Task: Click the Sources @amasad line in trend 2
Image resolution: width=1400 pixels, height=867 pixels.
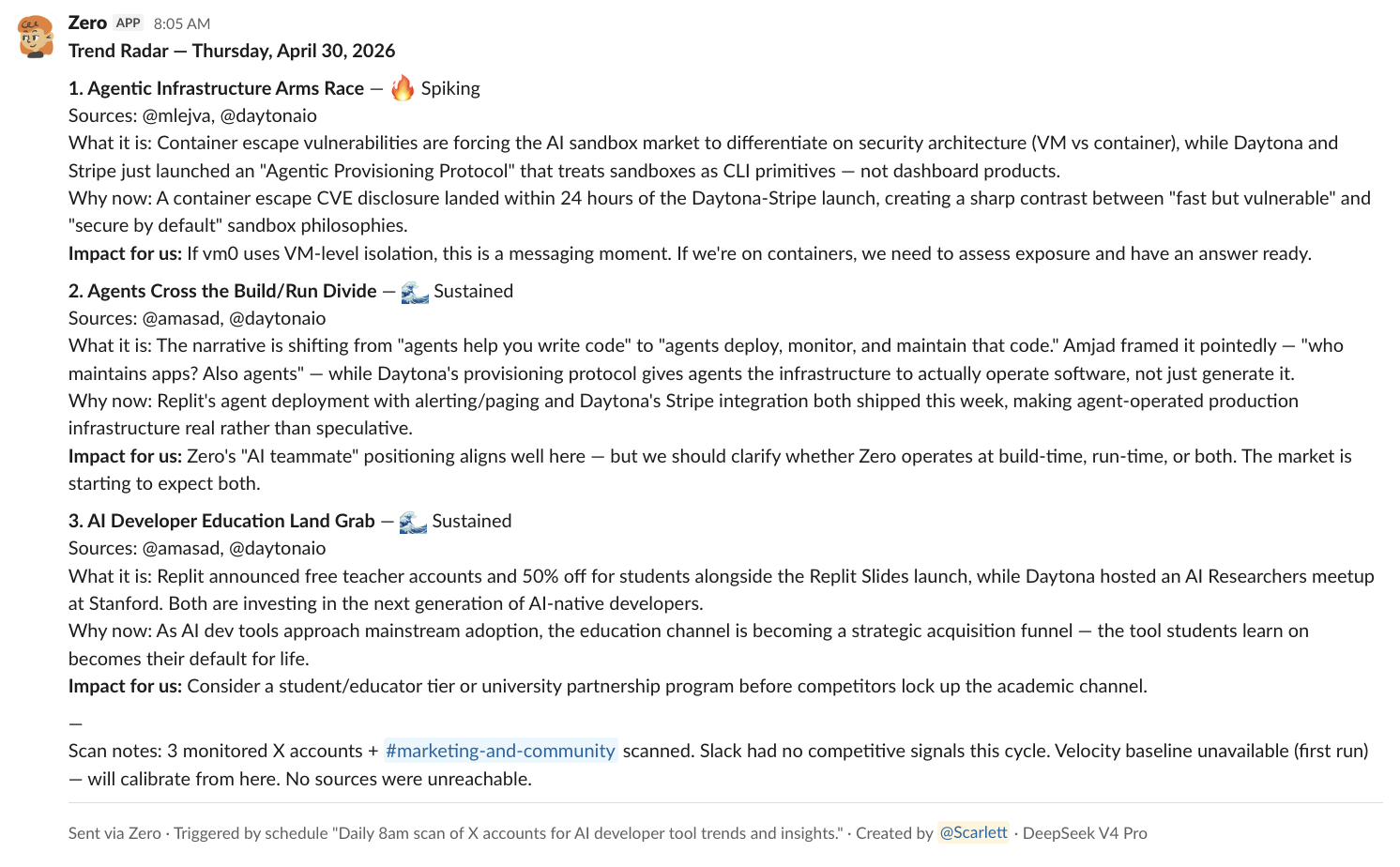Action: click(x=197, y=318)
